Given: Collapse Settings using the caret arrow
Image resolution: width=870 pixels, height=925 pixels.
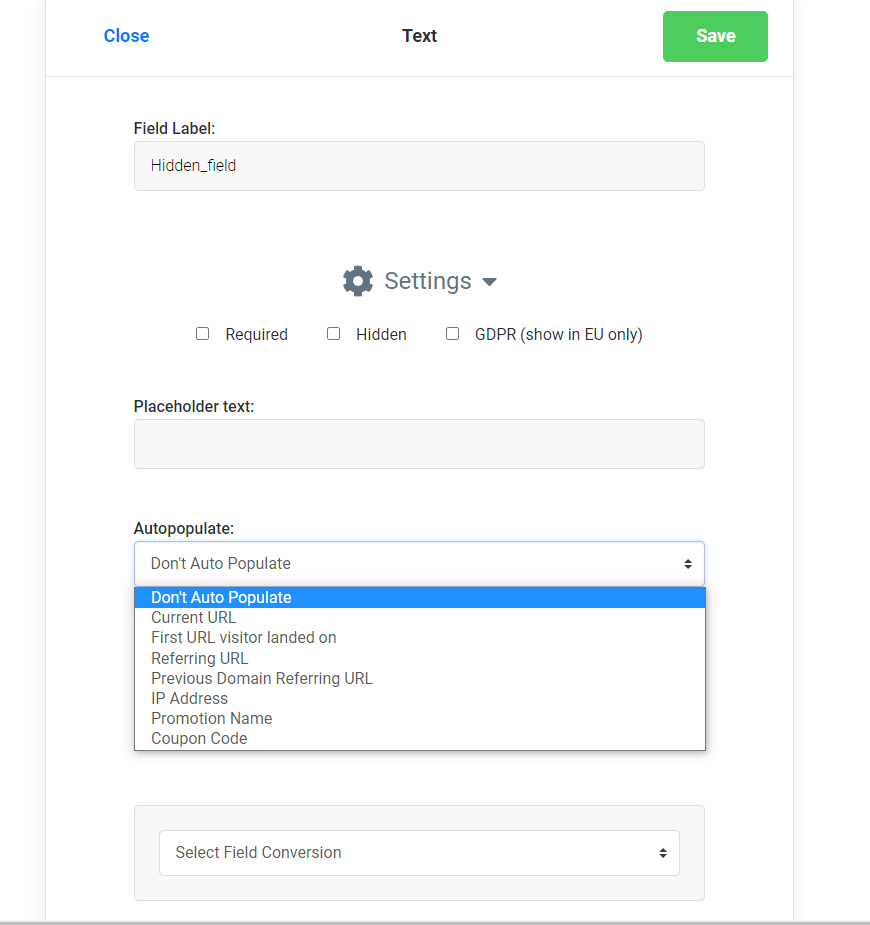Looking at the screenshot, I should click(x=489, y=282).
